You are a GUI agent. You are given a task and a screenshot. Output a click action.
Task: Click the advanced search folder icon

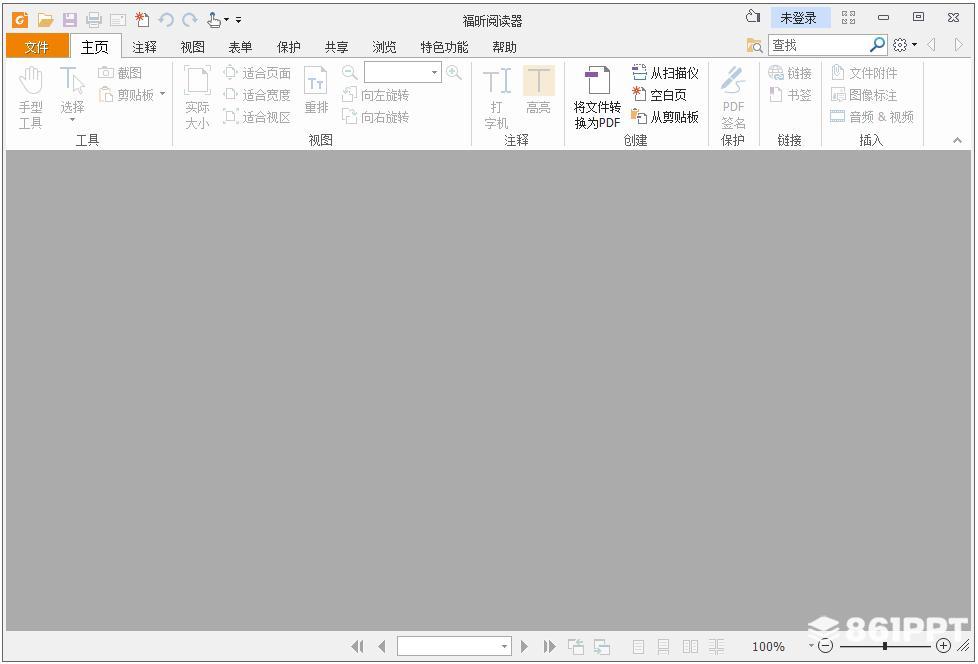click(x=754, y=45)
